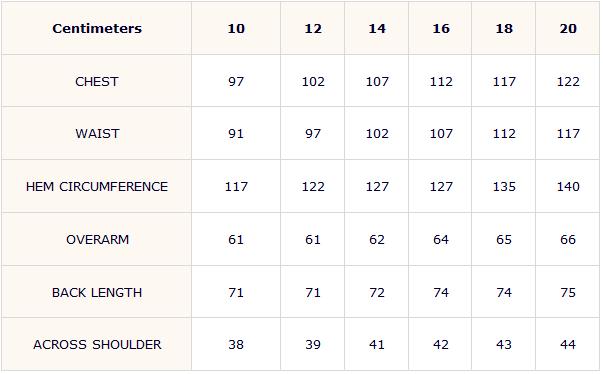Image resolution: width=603 pixels, height=374 pixels.
Task: Click the size 14 column header
Action: (377, 28)
